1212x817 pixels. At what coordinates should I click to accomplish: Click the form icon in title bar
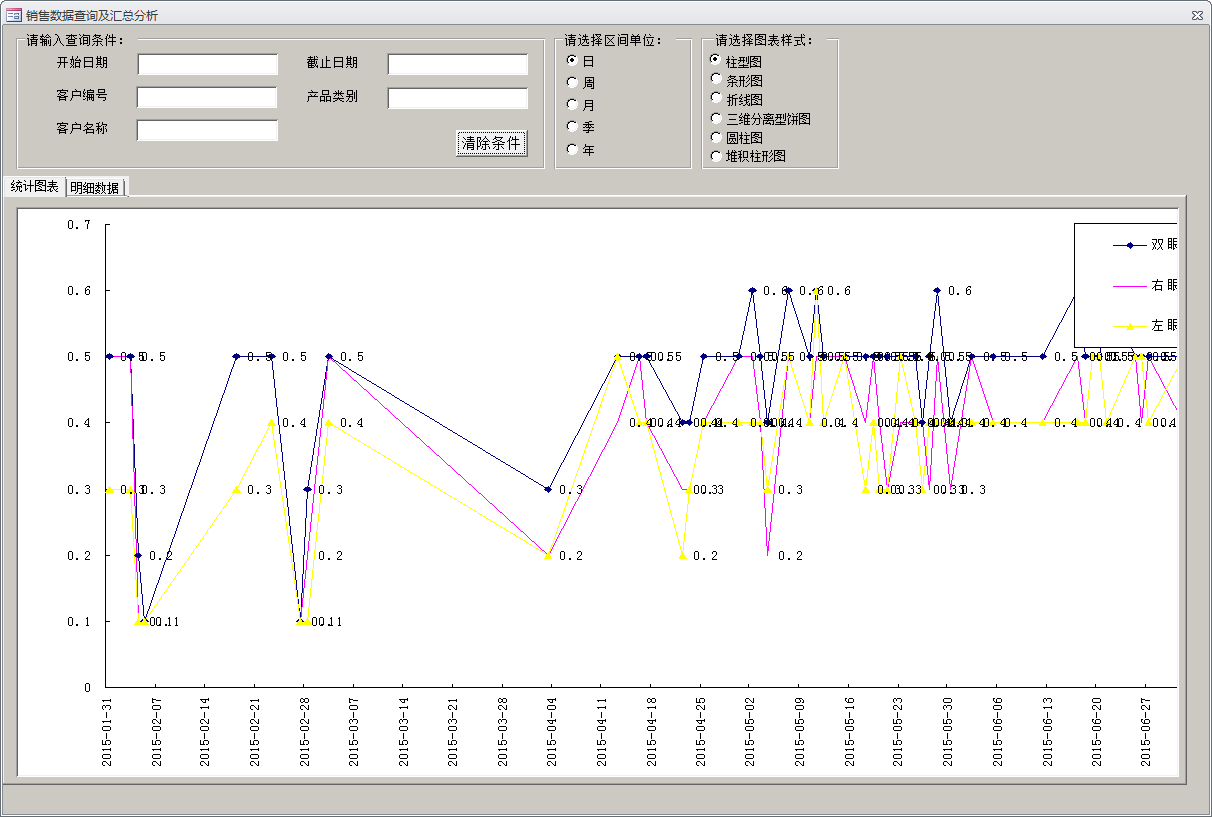14,15
